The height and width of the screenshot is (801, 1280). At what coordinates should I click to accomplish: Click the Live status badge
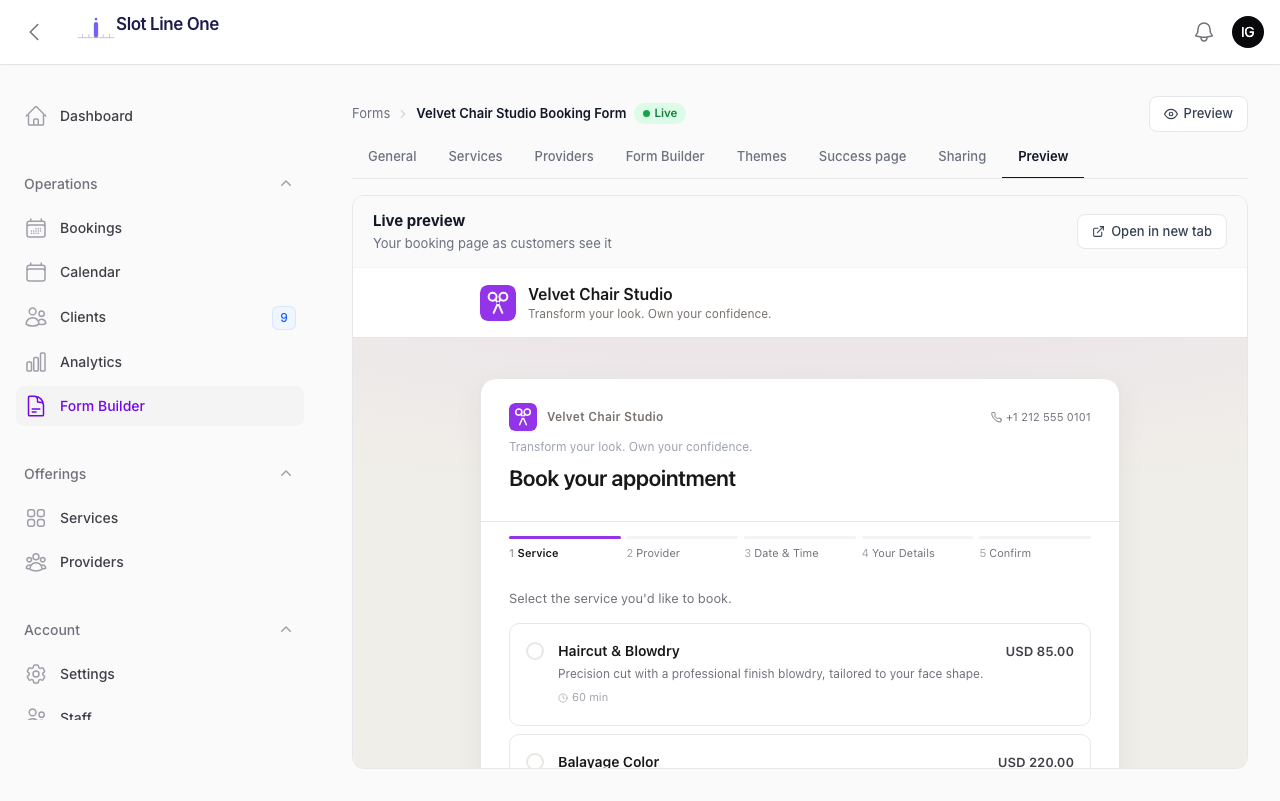pyautogui.click(x=660, y=114)
